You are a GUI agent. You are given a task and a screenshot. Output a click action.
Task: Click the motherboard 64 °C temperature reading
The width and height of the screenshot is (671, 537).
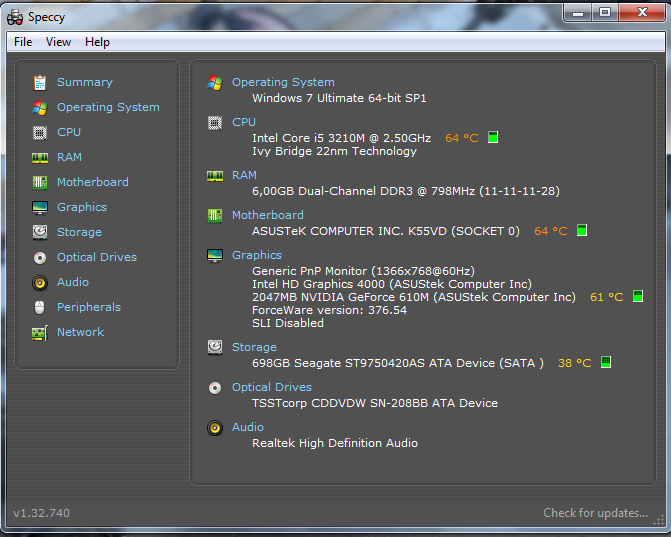point(550,231)
